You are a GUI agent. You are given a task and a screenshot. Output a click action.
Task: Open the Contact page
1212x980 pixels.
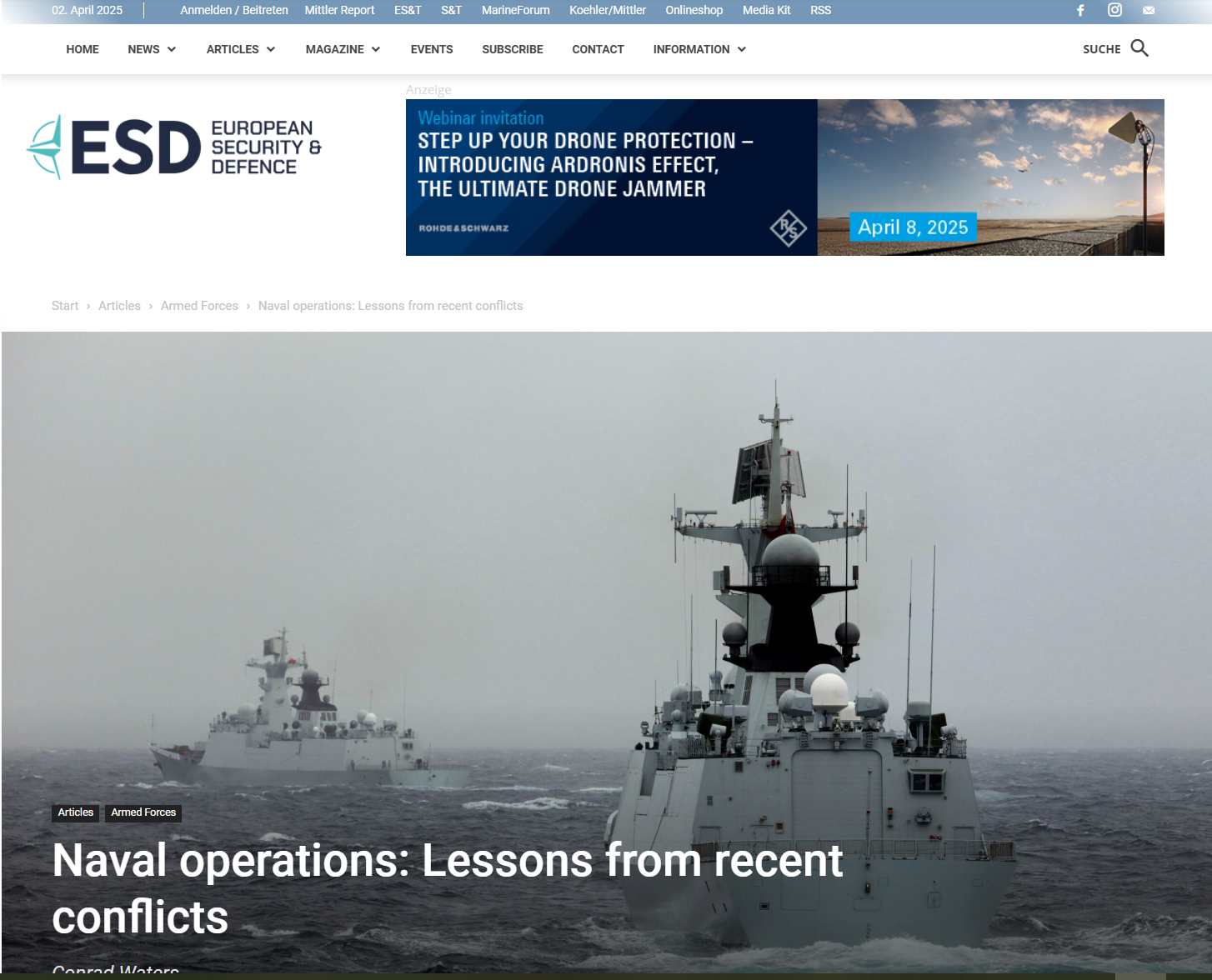[x=598, y=49]
